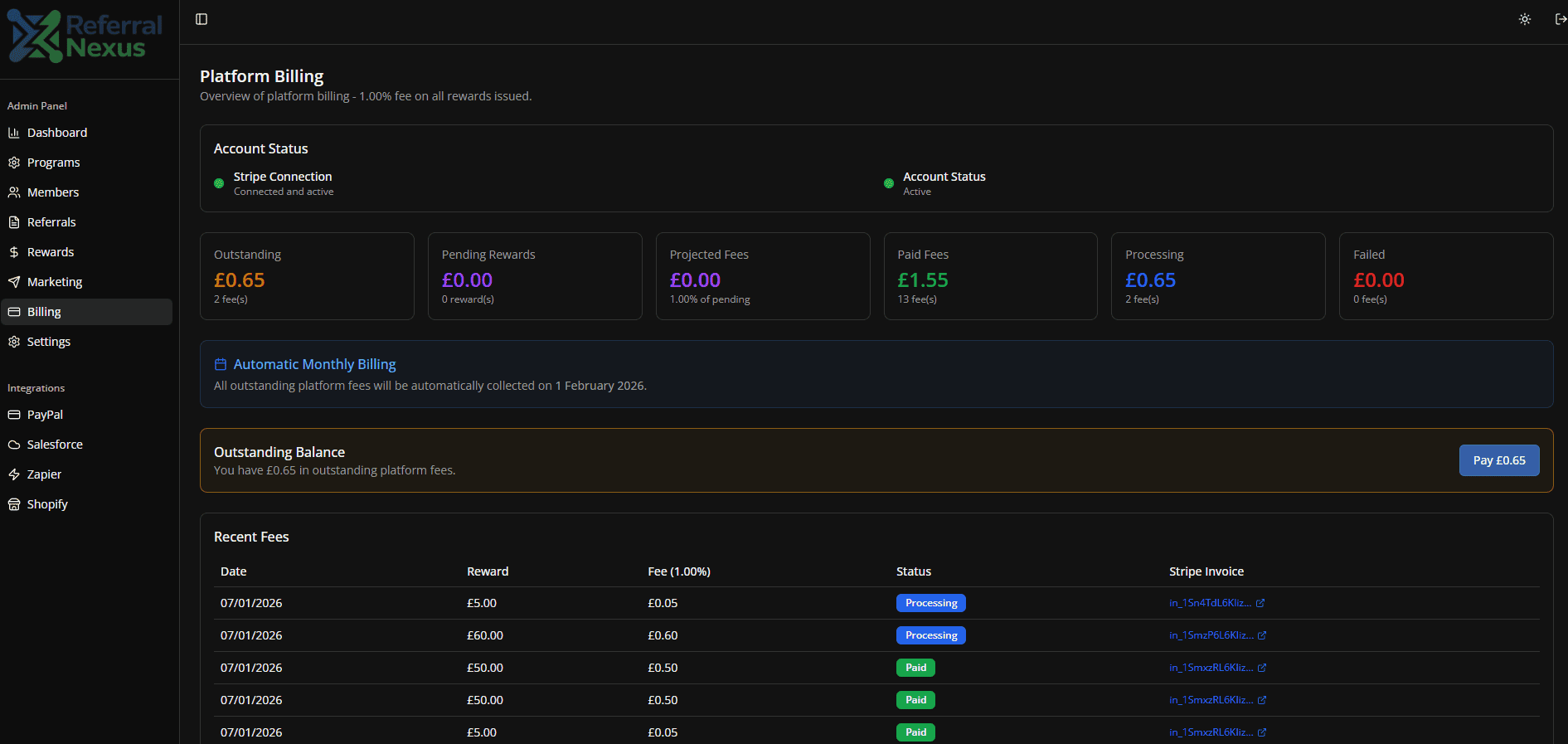Viewport: 1568px width, 744px height.
Task: Toggle the light/dark theme sun icon
Action: tap(1525, 19)
